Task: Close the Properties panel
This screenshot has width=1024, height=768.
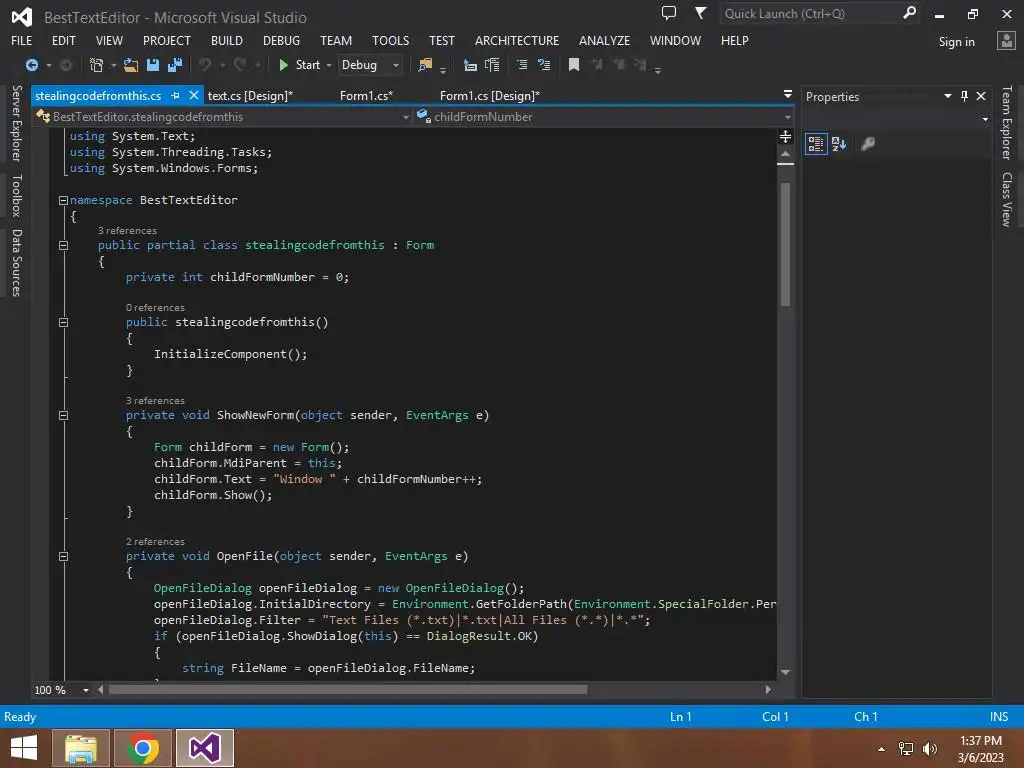Action: tap(981, 96)
